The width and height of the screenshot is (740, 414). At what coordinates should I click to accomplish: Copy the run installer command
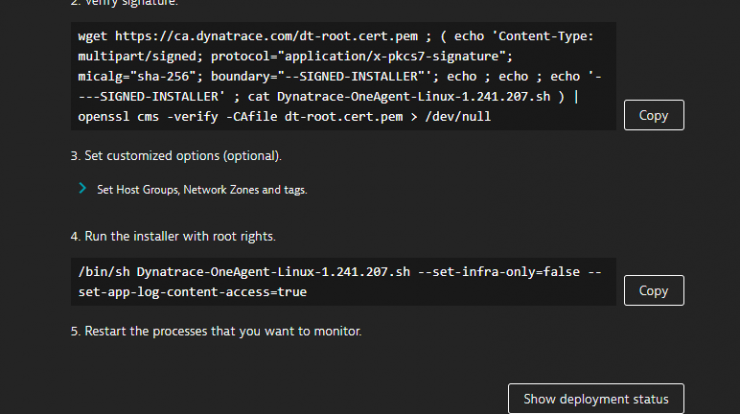click(654, 290)
